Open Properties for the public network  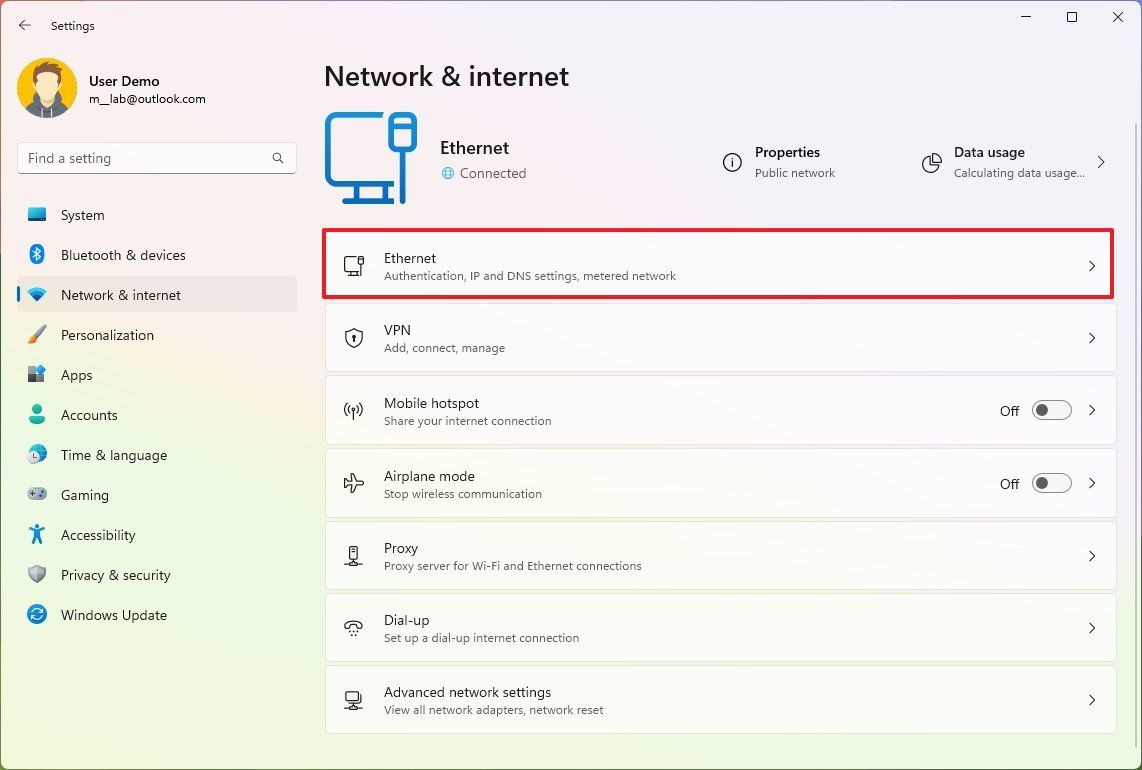point(787,161)
